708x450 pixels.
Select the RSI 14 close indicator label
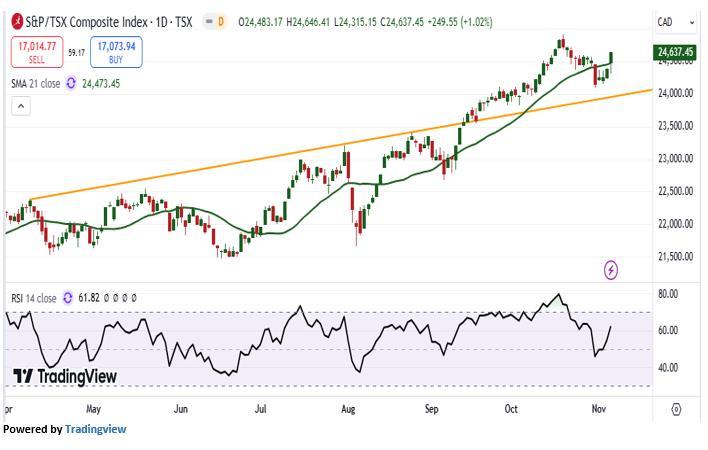point(33,298)
